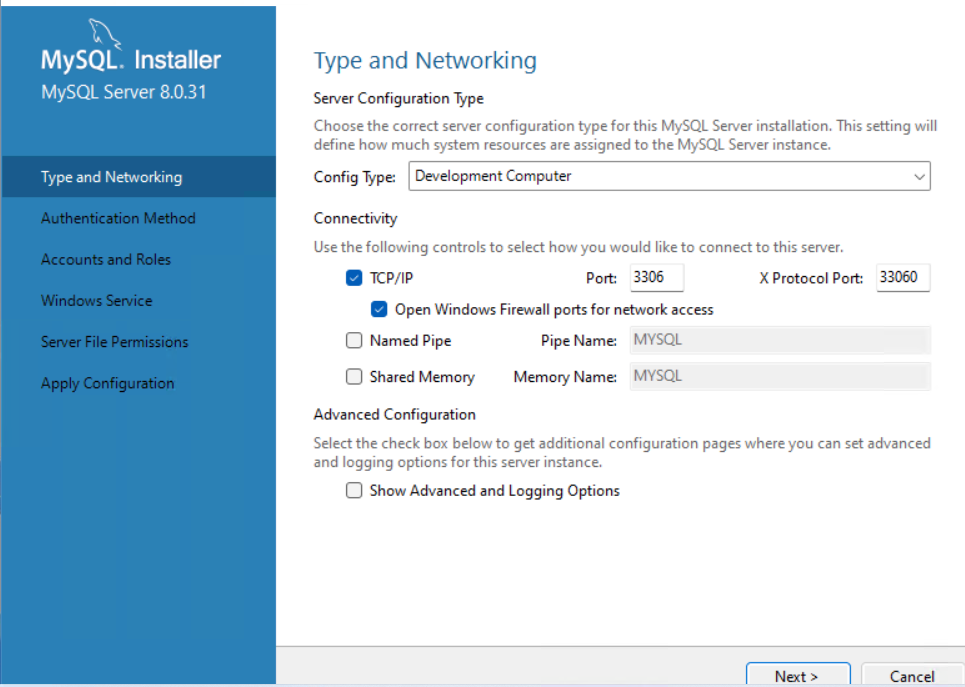This screenshot has width=965, height=687.
Task: Open Server File Permissions step
Action: [114, 342]
